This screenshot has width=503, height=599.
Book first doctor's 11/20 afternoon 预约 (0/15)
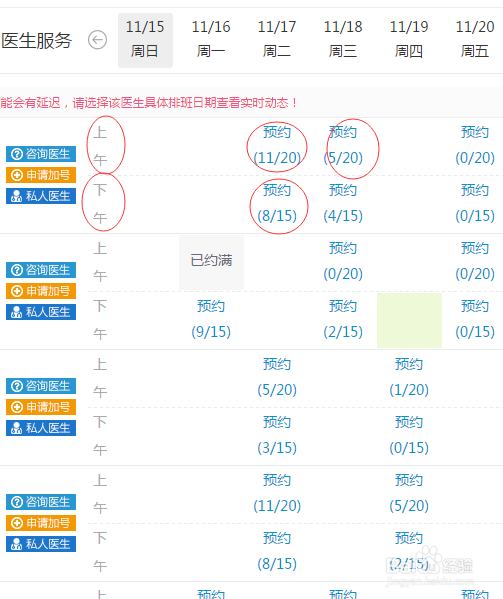tap(475, 203)
